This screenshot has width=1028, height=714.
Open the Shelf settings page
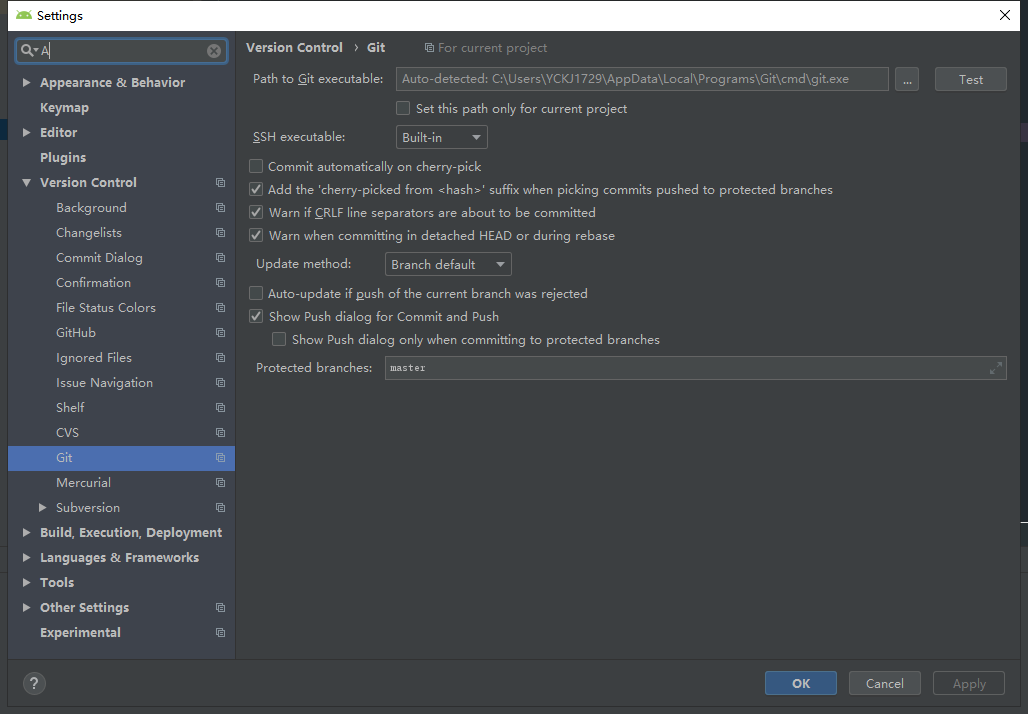click(x=70, y=408)
